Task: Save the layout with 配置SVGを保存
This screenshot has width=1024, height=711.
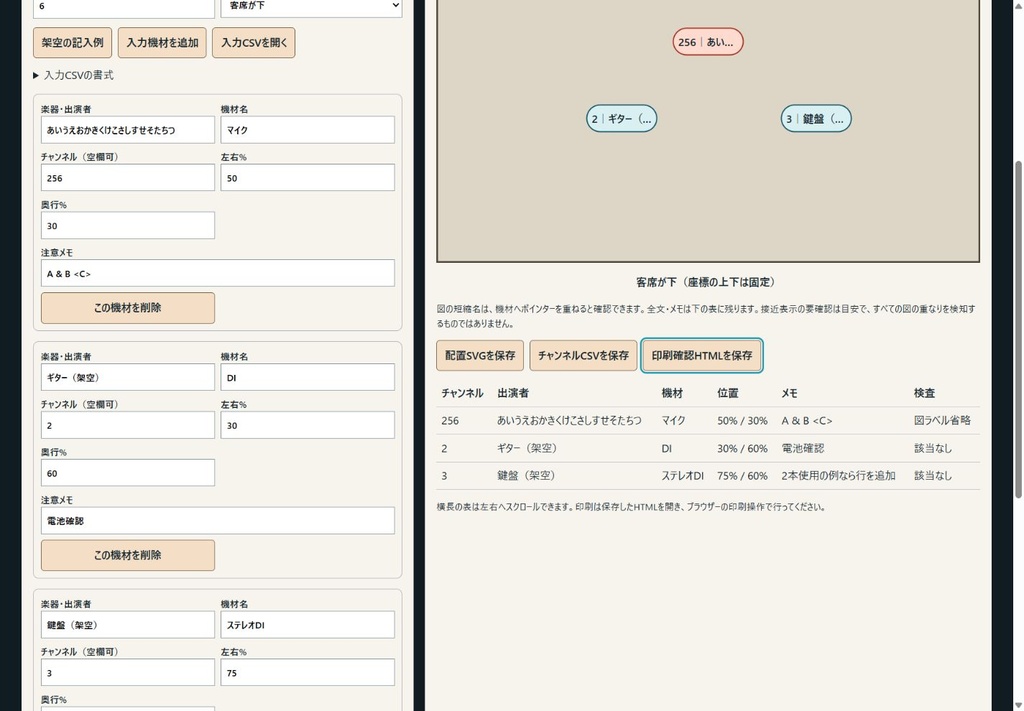Action: coord(480,355)
